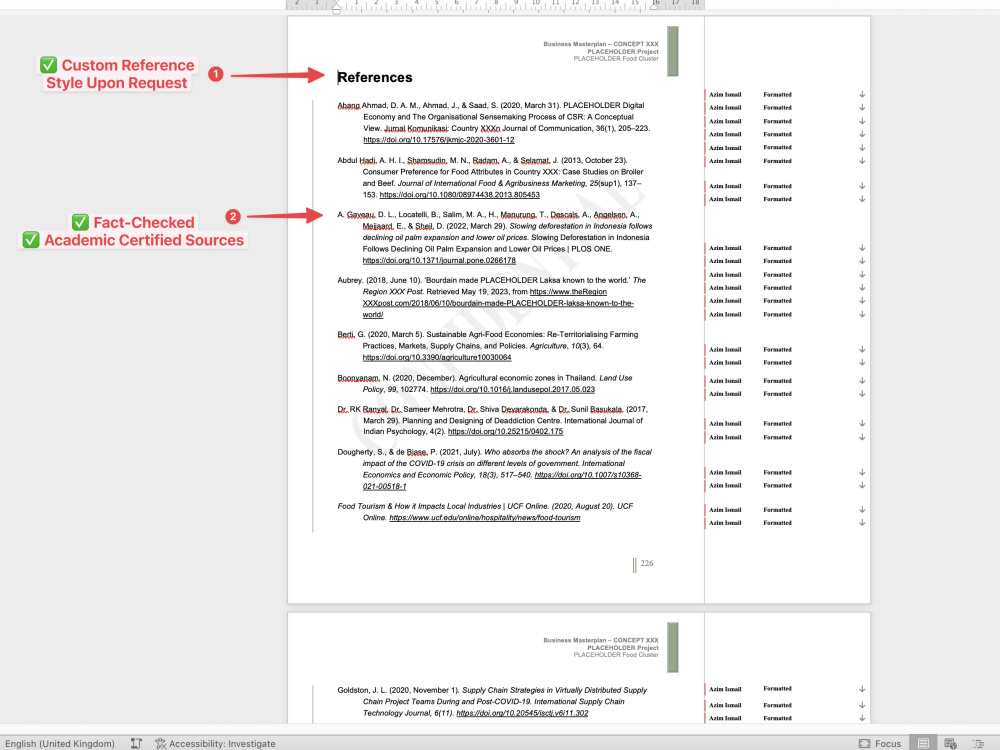Screen dimensions: 1000x750
Task: Open Outline view from the status bar
Action: (x=980, y=743)
